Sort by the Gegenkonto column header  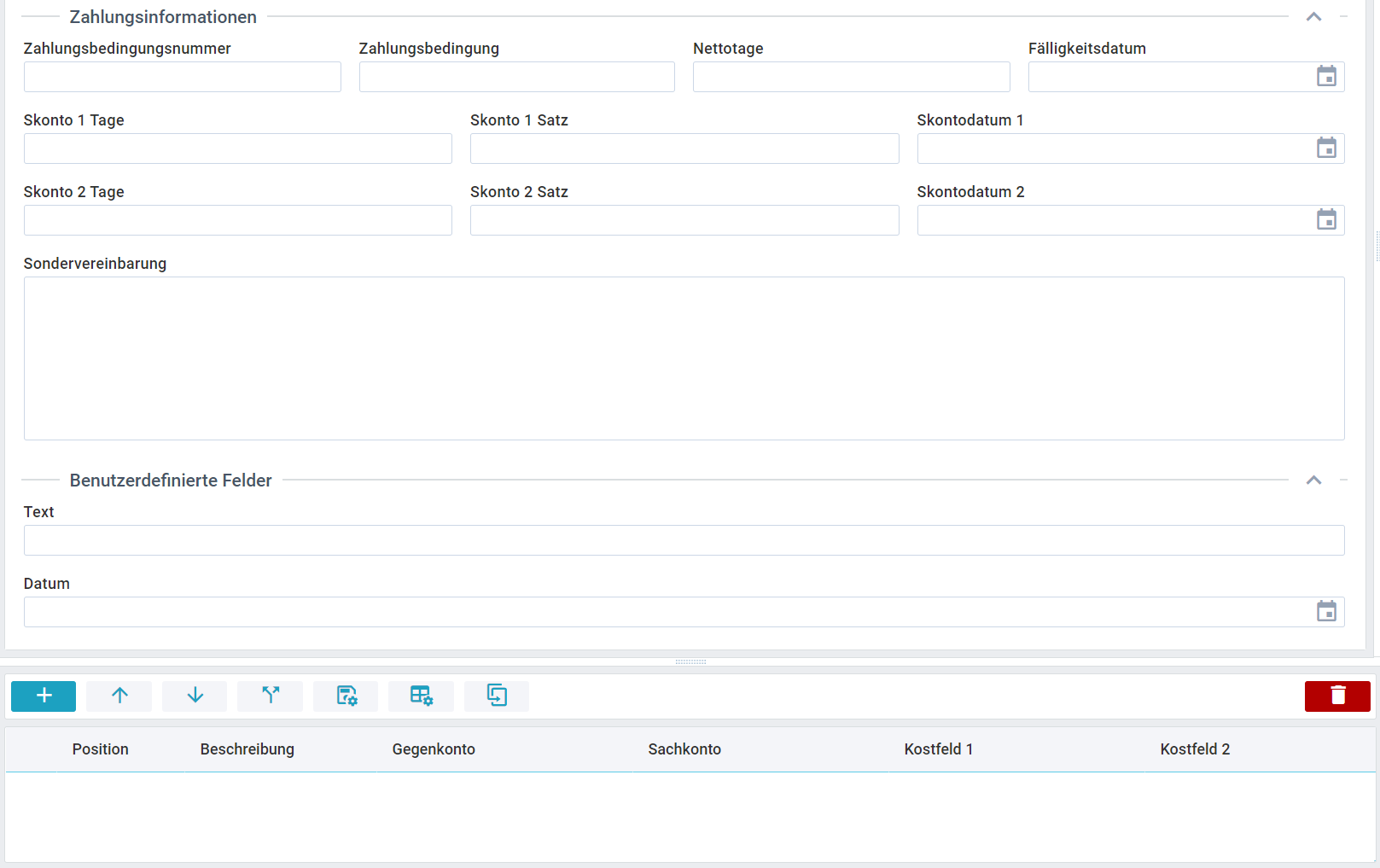[434, 749]
